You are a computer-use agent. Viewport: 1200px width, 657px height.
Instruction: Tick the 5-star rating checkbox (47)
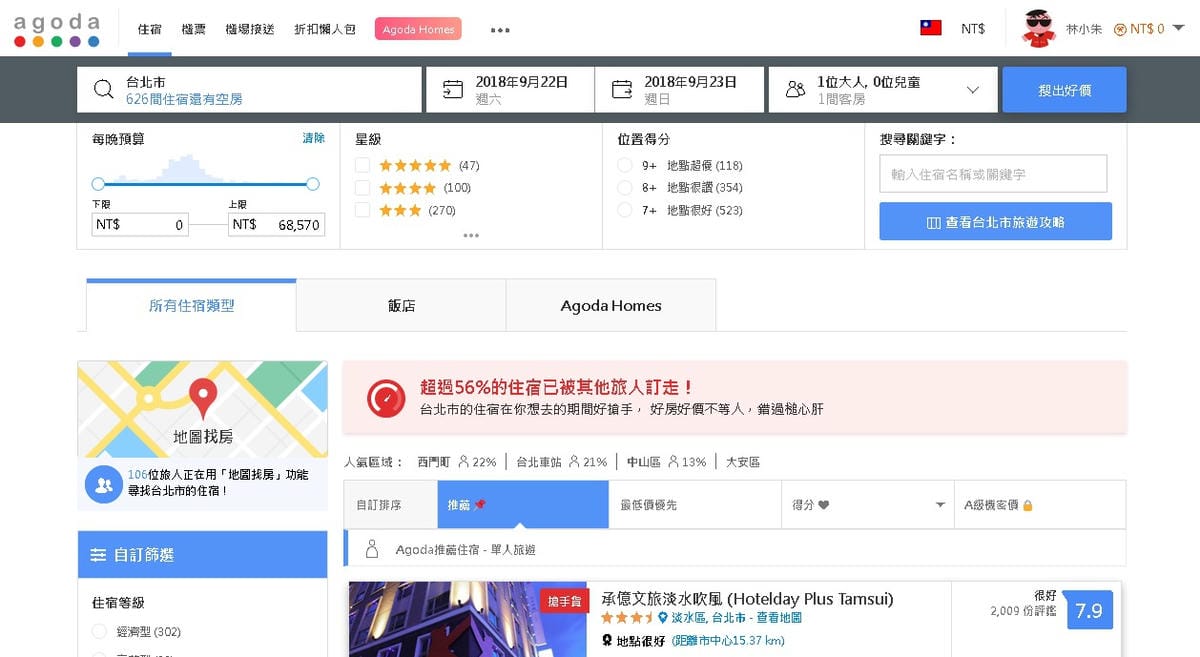pyautogui.click(x=362, y=165)
